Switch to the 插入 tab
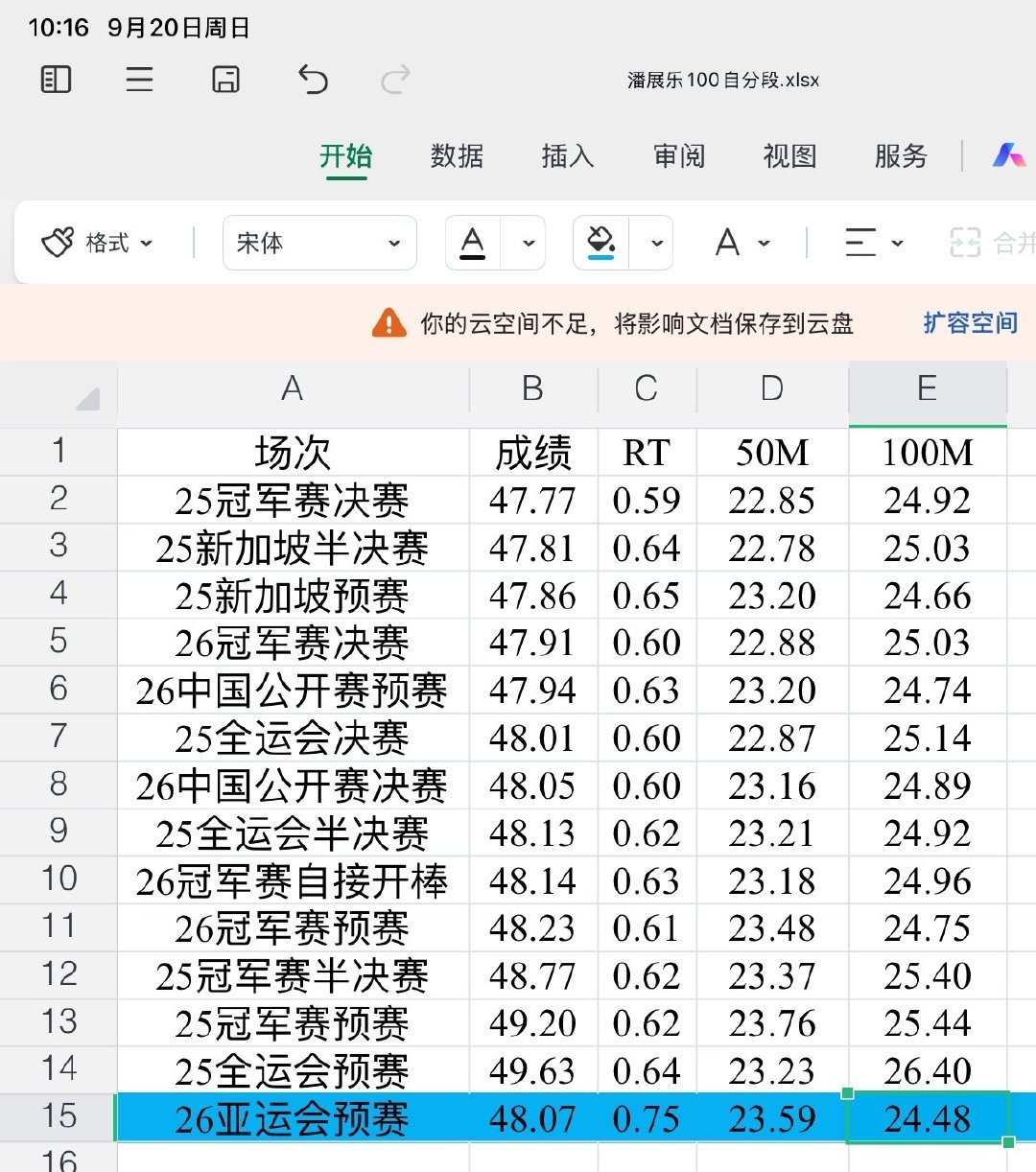 [568, 156]
